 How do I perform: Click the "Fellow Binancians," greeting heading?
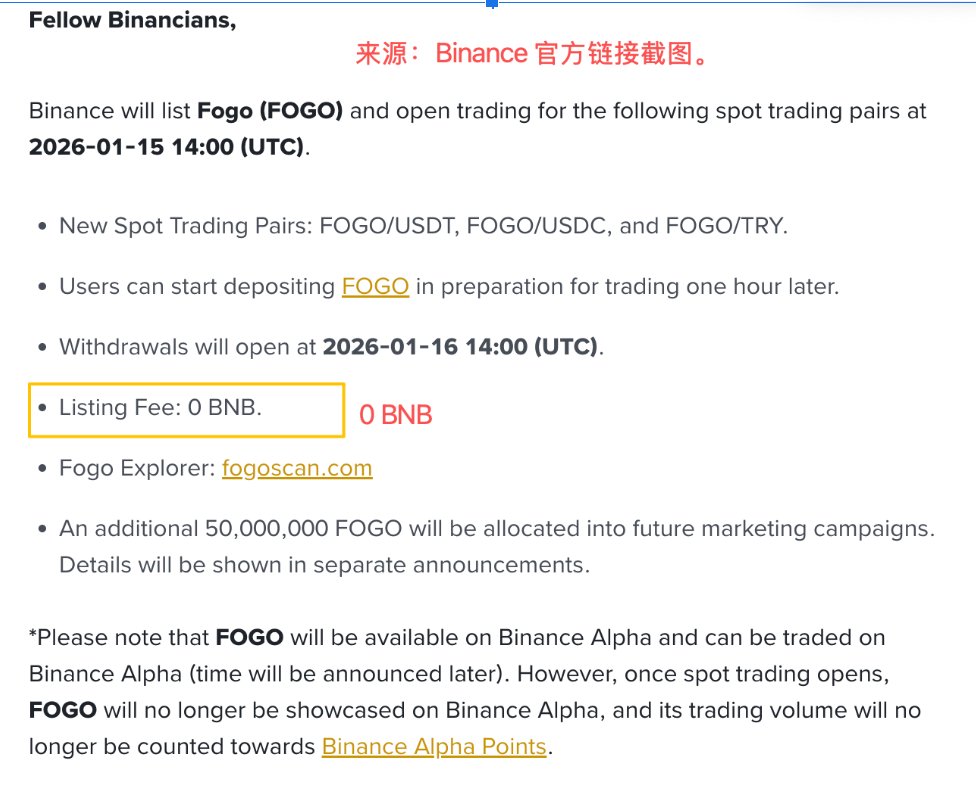click(x=132, y=20)
